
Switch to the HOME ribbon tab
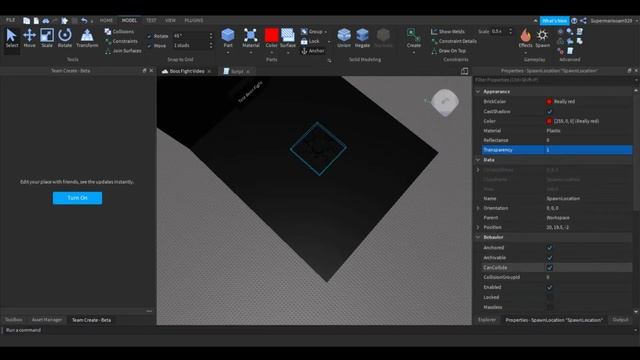click(106, 20)
